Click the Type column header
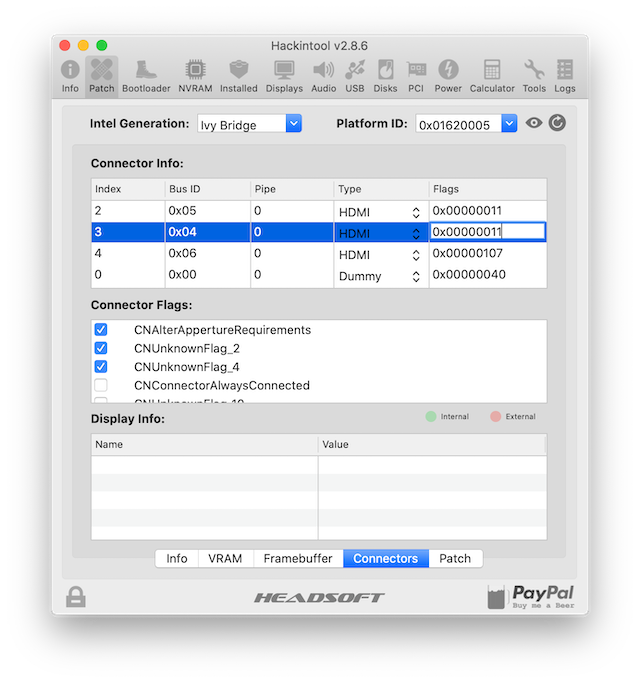Image resolution: width=640 pixels, height=683 pixels. point(382,189)
